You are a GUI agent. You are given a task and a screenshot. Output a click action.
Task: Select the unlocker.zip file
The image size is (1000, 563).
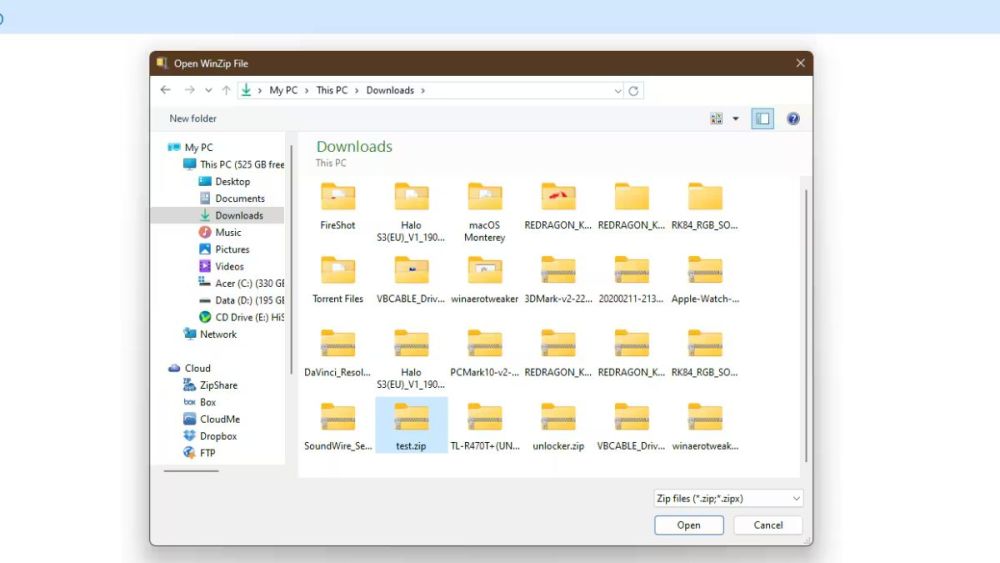pos(558,427)
